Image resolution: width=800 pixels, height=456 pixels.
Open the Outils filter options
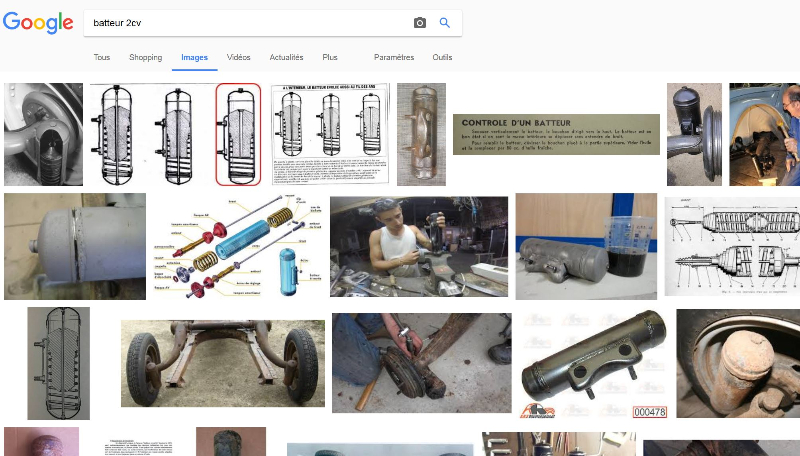tap(442, 58)
